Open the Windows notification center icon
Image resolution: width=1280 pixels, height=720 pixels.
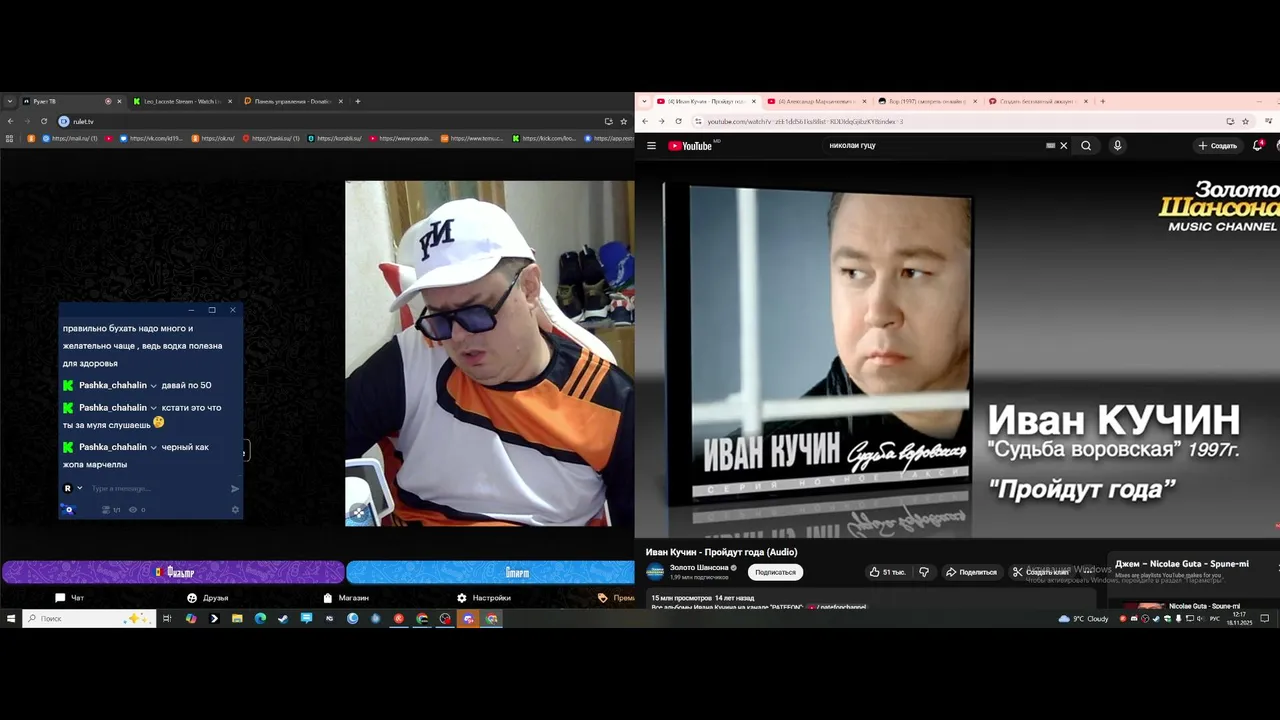click(1264, 619)
